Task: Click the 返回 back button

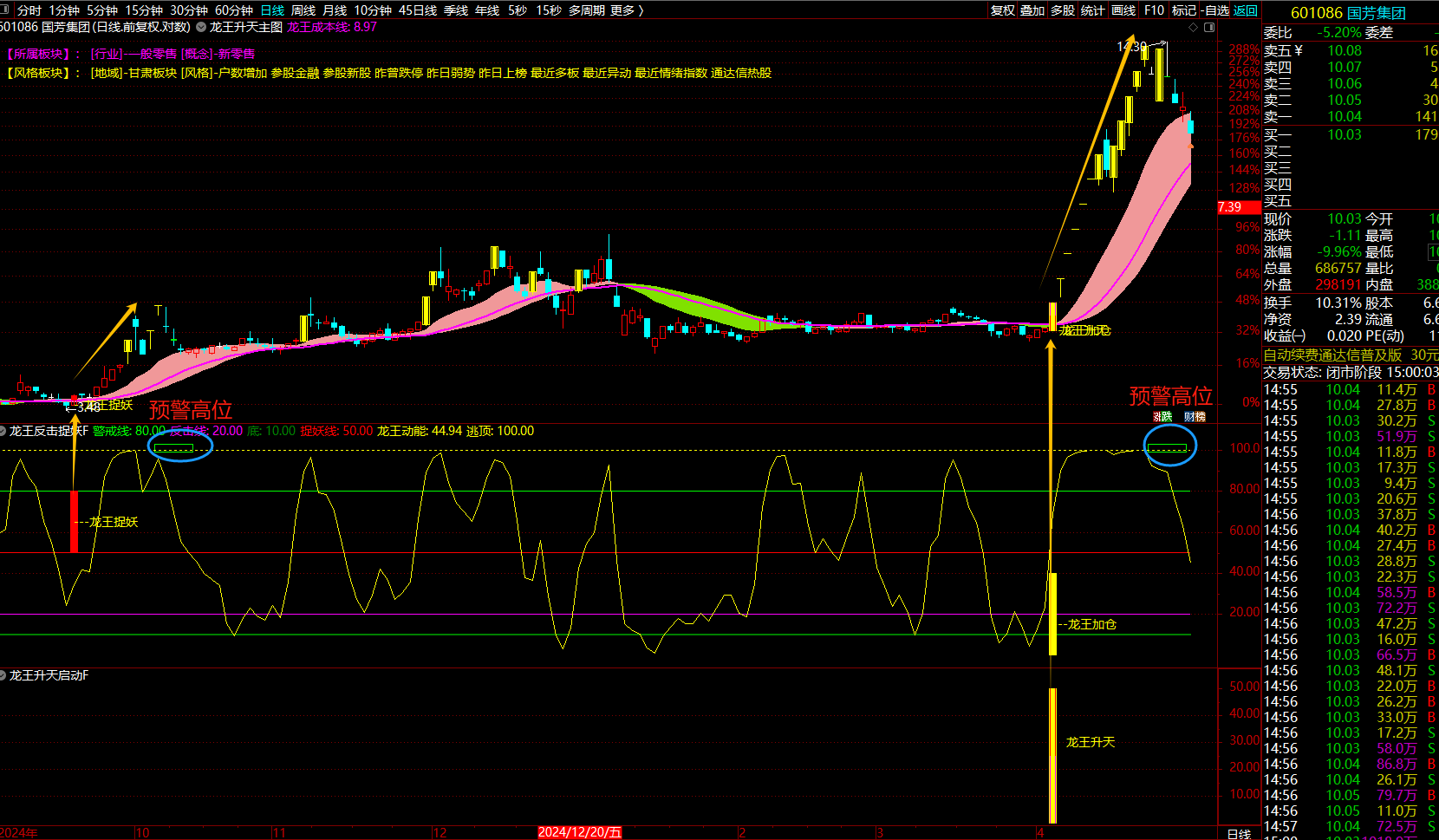Action: (1246, 10)
